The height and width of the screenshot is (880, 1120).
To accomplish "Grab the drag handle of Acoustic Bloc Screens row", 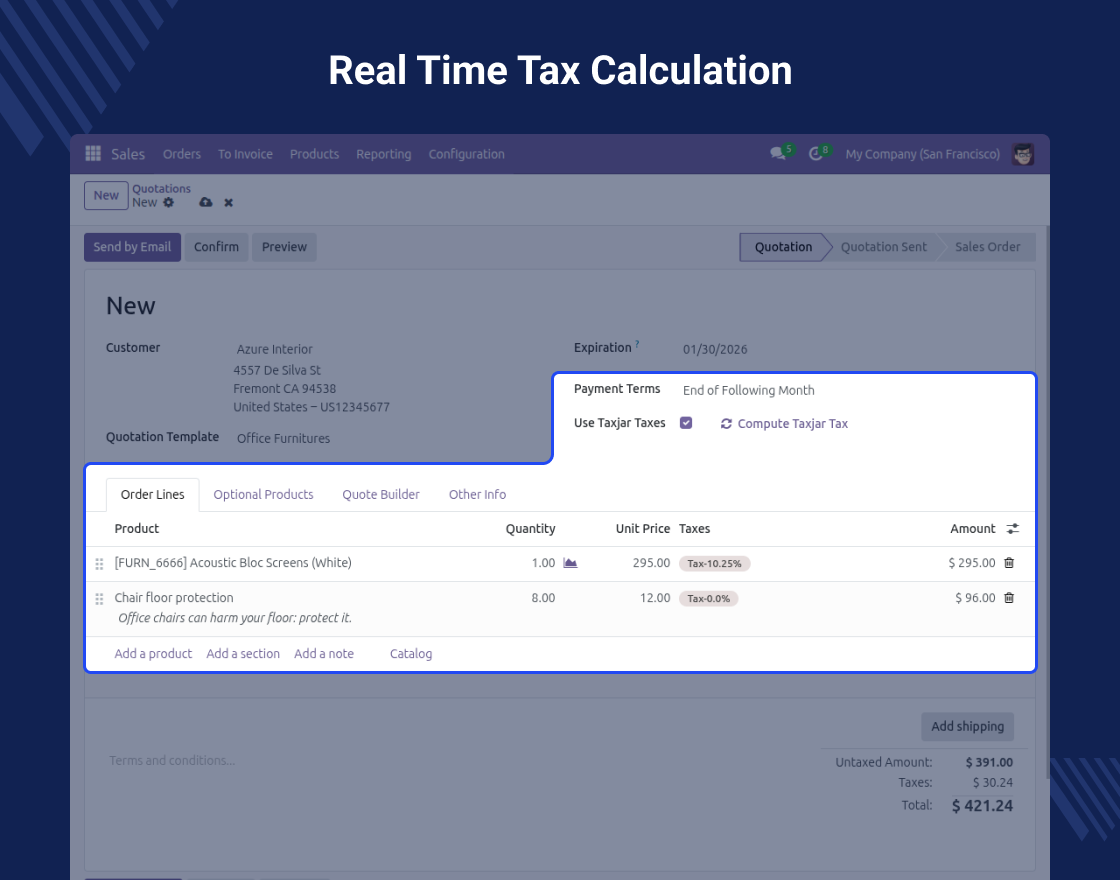I will point(99,564).
